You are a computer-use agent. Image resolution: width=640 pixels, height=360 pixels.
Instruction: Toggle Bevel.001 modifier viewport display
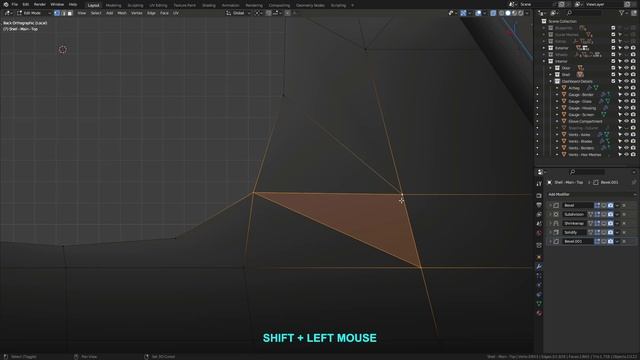pyautogui.click(x=604, y=241)
